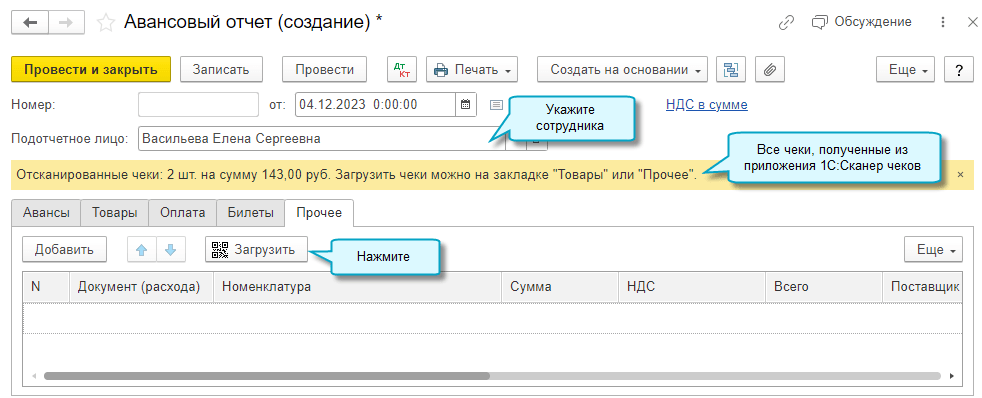
Task: Move row up with arrow button
Action: pyautogui.click(x=142, y=250)
